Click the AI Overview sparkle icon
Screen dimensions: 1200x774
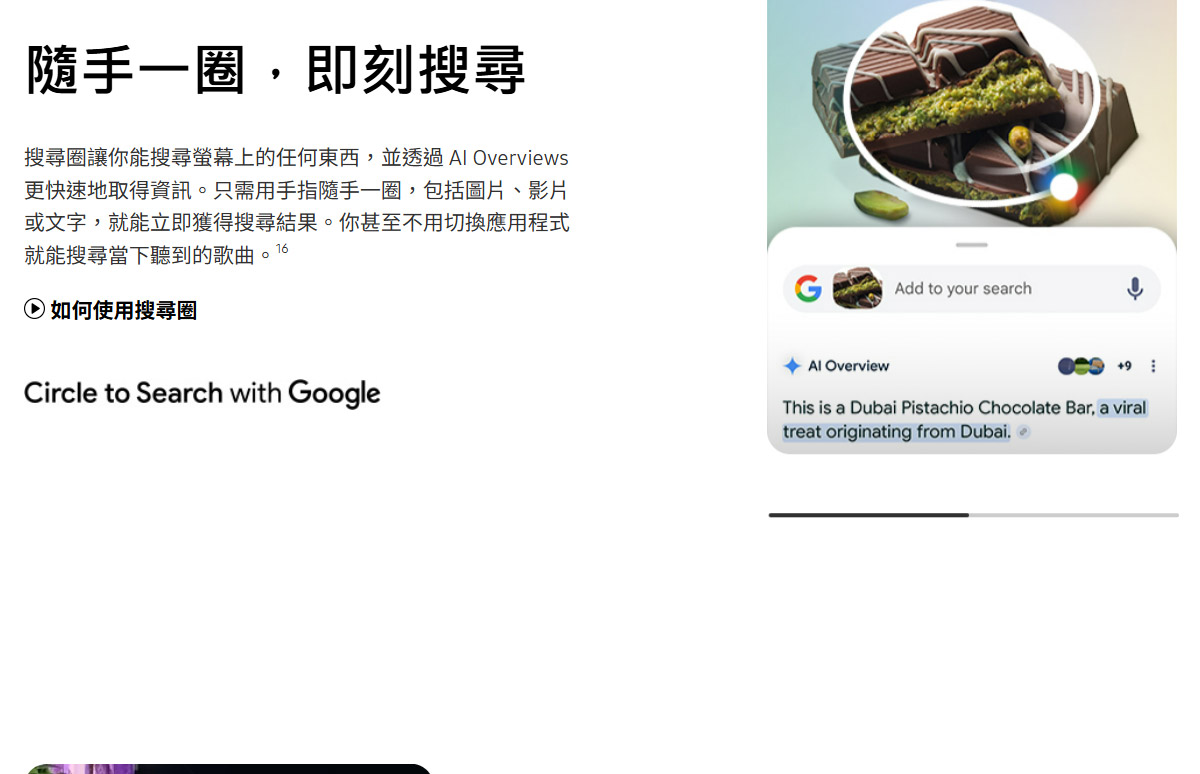[x=792, y=366]
